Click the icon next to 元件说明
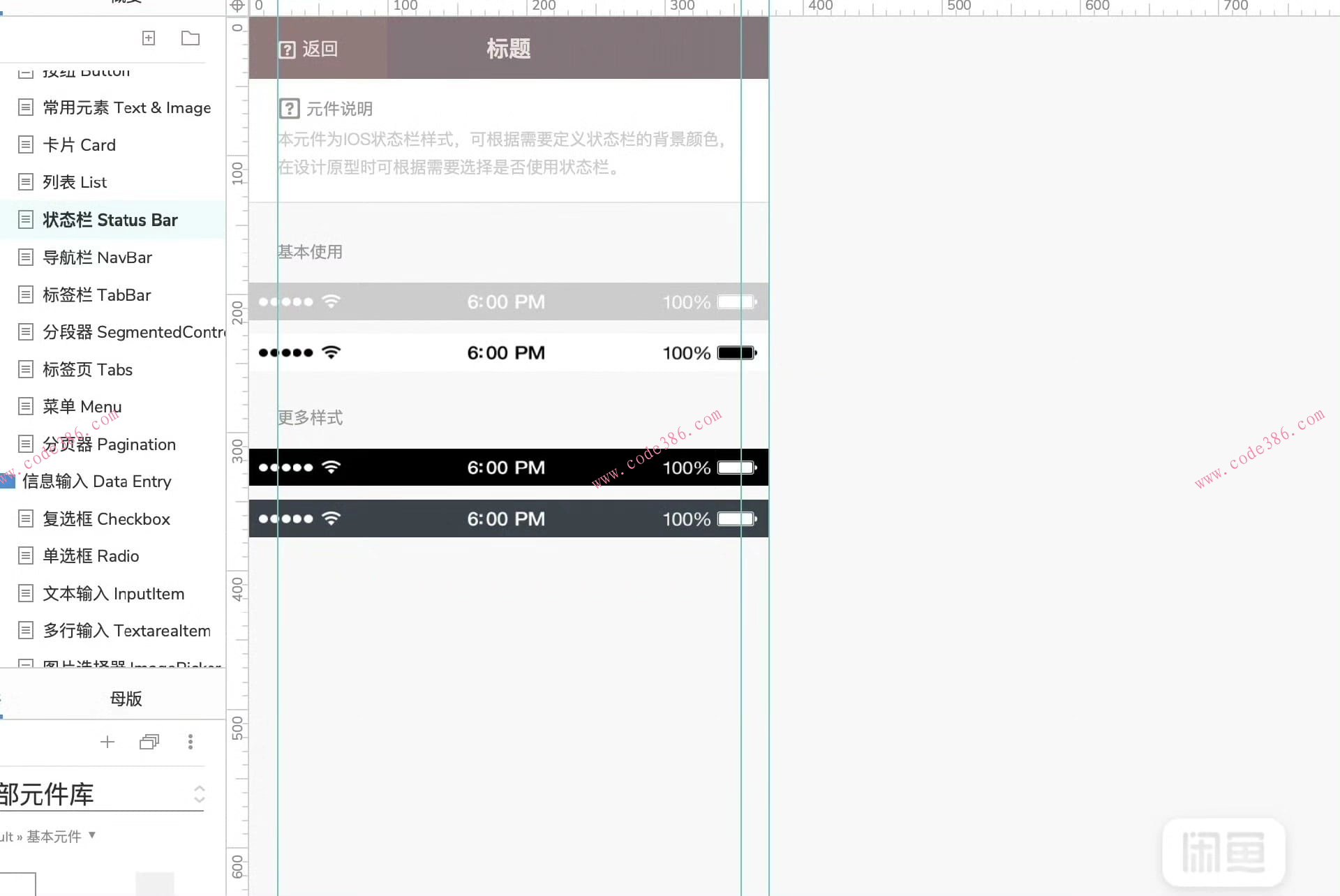This screenshot has width=1340, height=896. tap(289, 109)
